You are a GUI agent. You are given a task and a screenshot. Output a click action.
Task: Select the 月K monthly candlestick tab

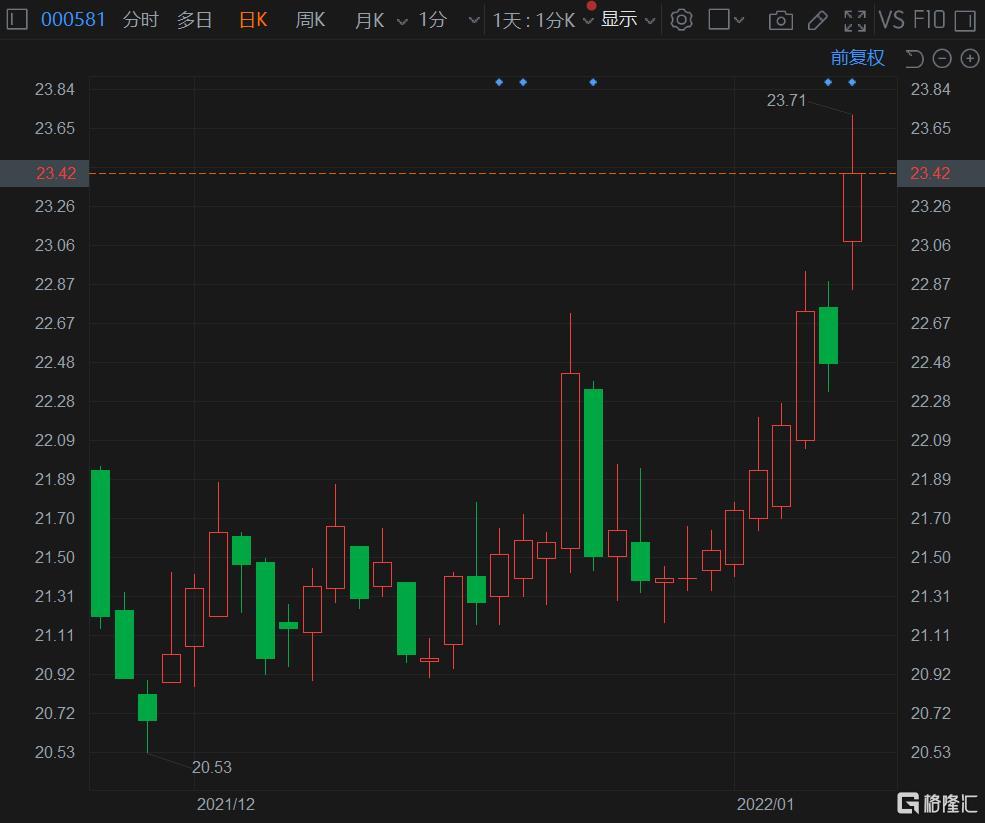point(369,21)
